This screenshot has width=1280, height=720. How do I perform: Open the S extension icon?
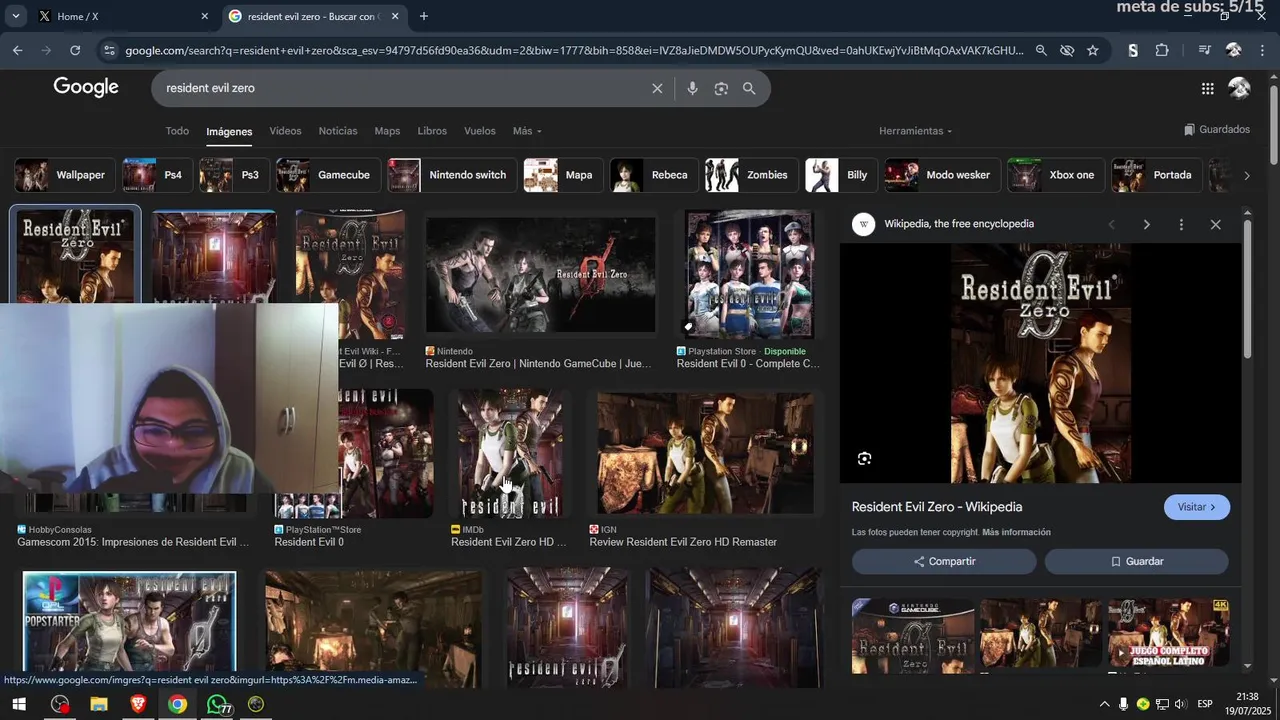(1133, 50)
